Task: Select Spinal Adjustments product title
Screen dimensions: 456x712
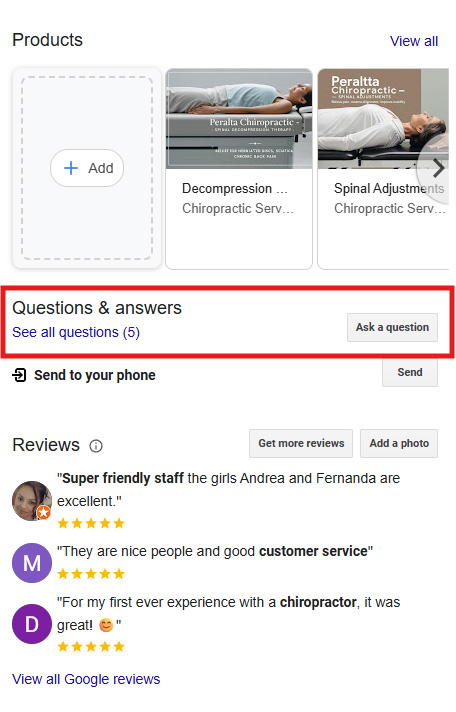Action: coord(389,188)
